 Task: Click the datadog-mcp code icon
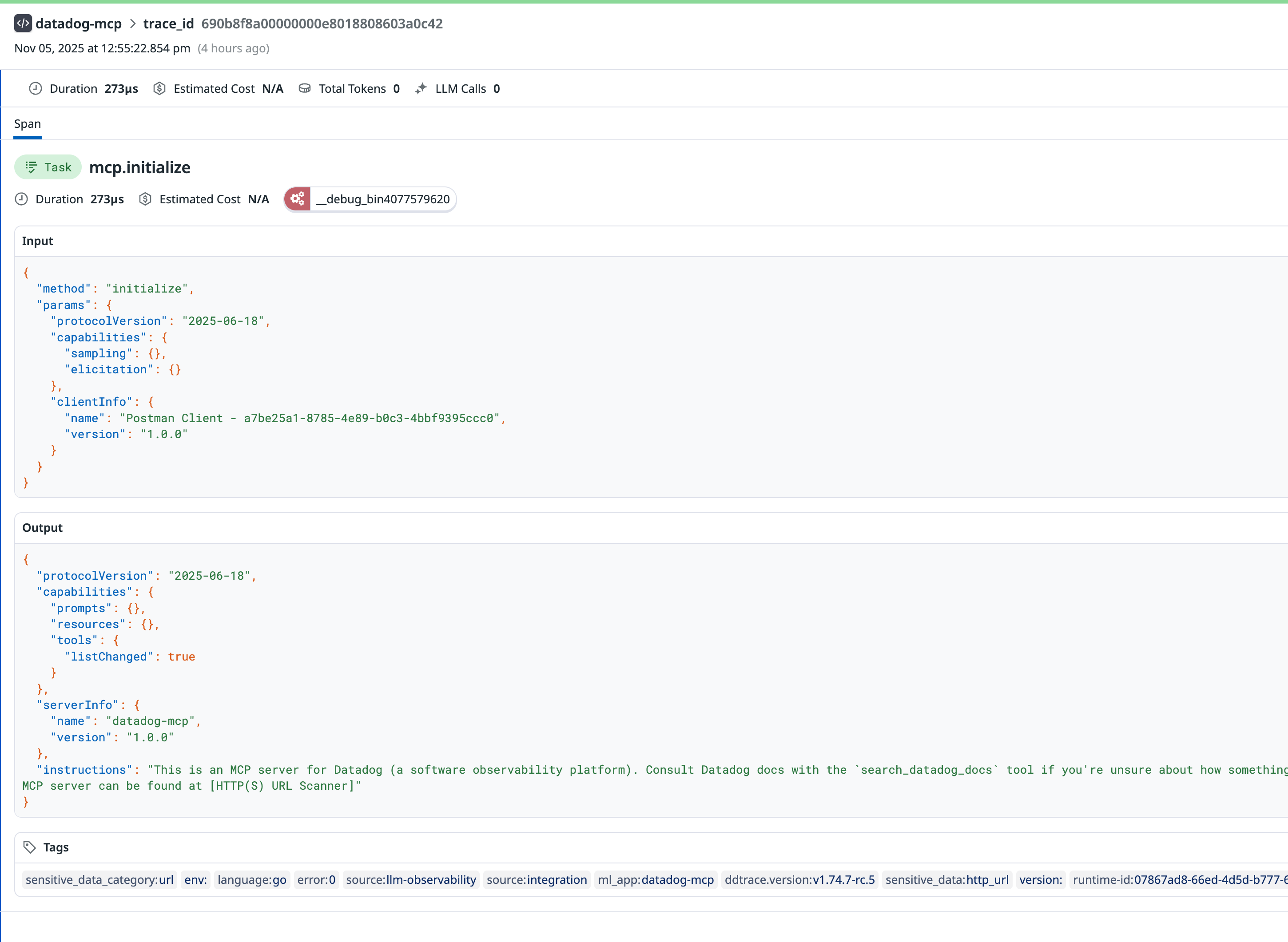[x=23, y=24]
